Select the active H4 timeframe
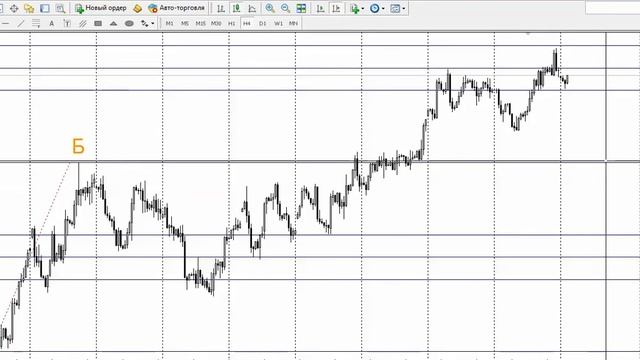This screenshot has height=360, width=640. pos(247,24)
